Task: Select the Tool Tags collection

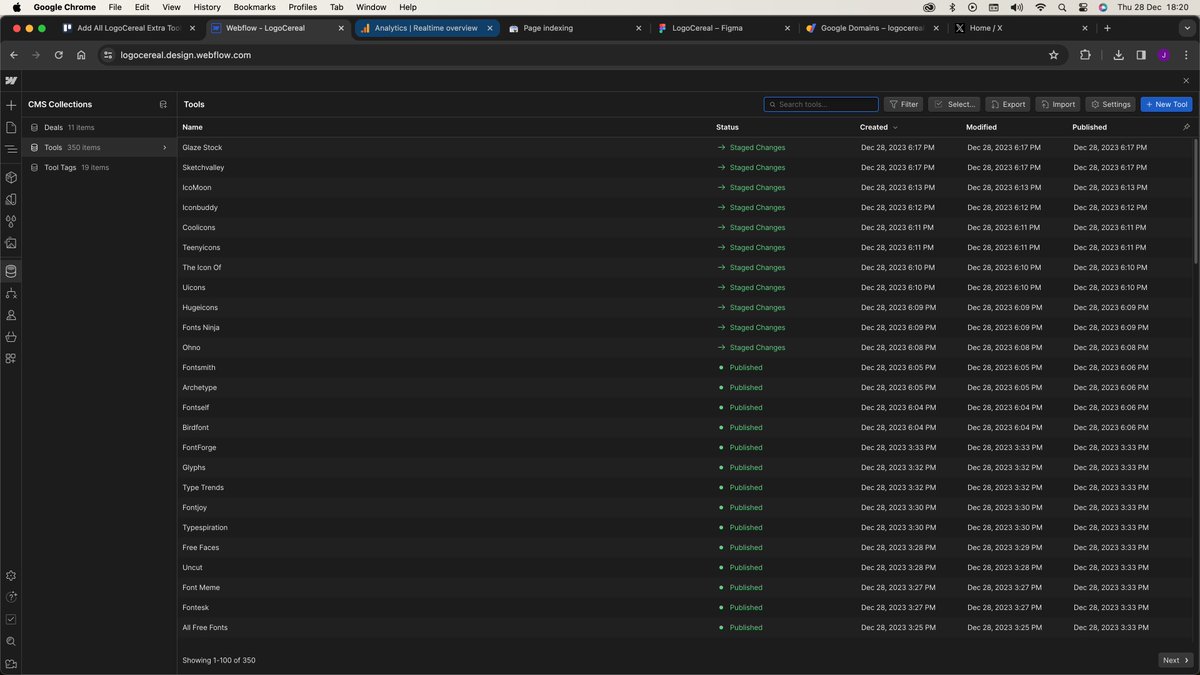Action: point(99,167)
